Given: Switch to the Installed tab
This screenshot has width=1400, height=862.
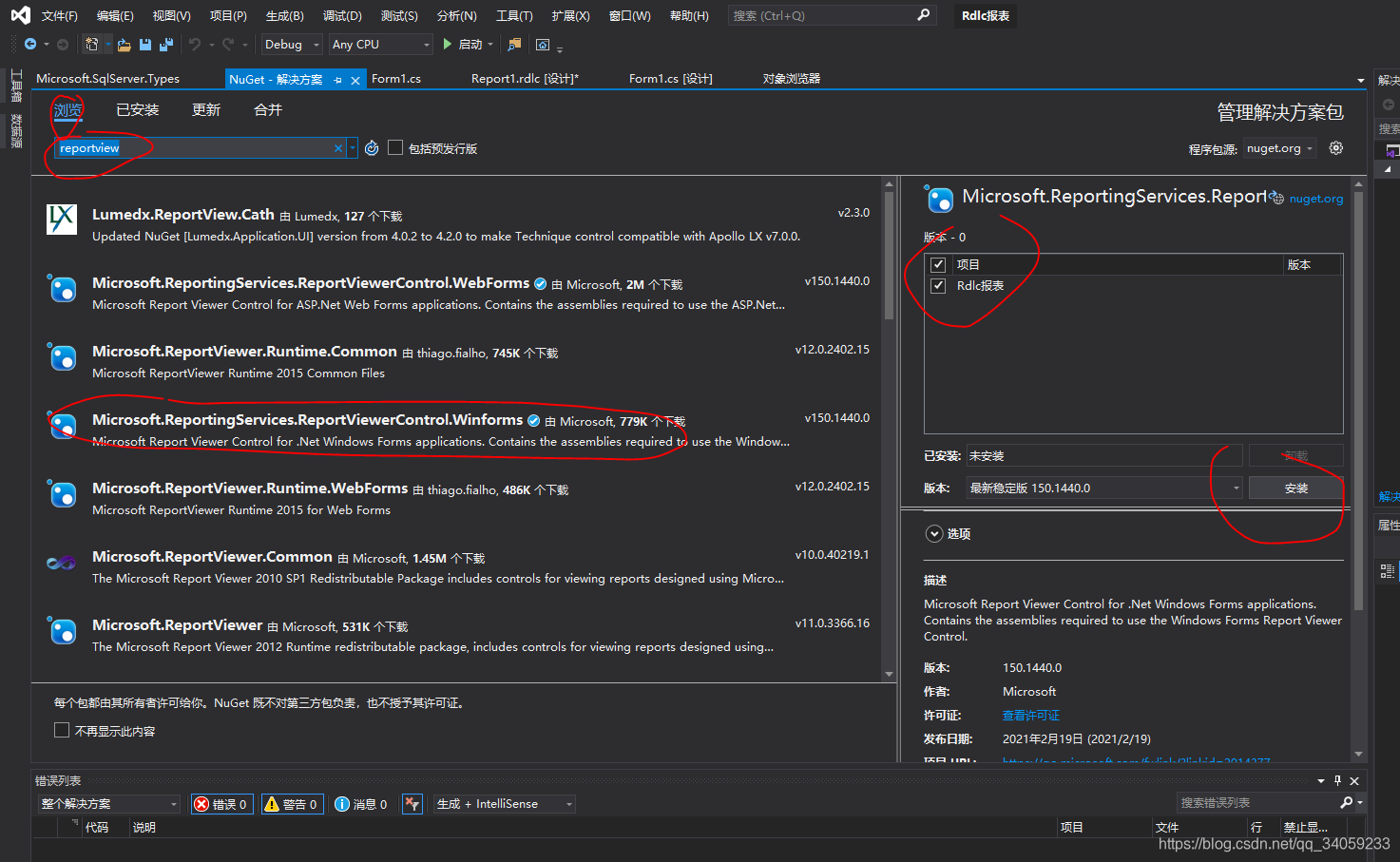Looking at the screenshot, I should tap(138, 110).
